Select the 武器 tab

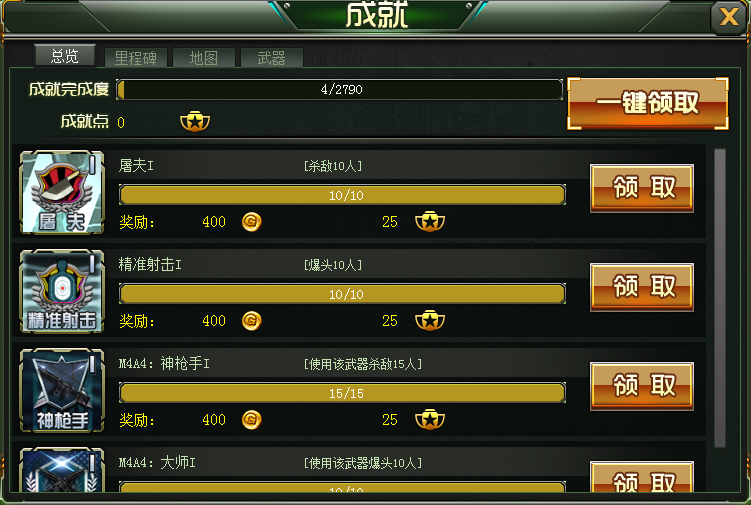(x=272, y=58)
